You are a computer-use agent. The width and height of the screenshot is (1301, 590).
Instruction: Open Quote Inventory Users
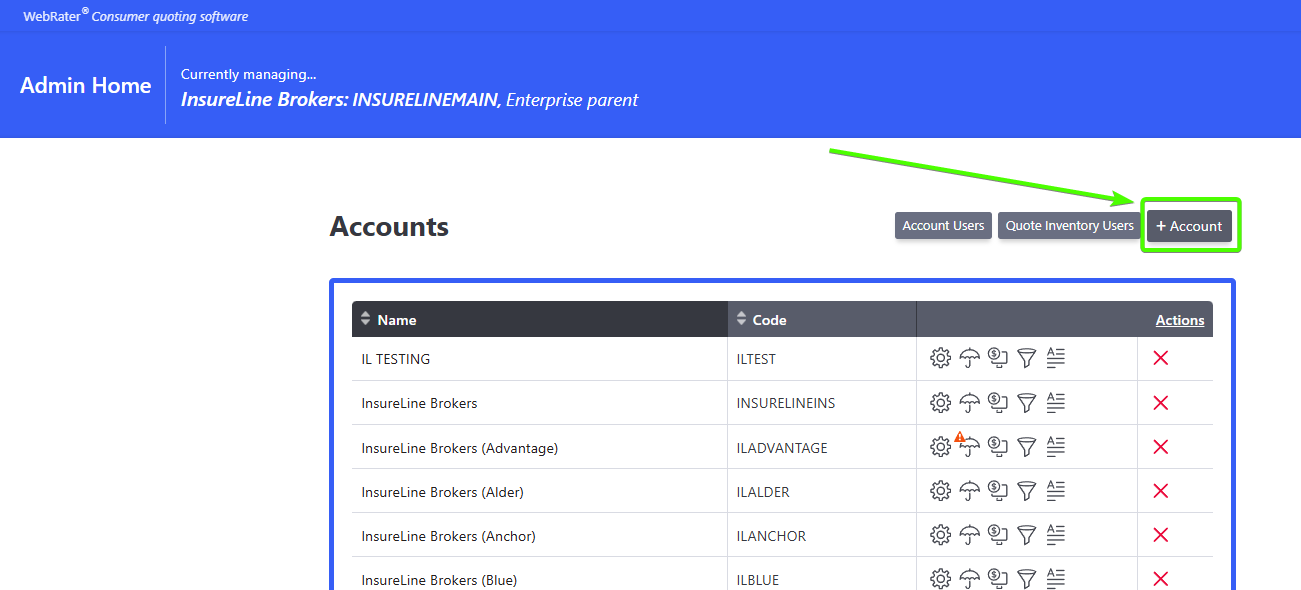point(1070,226)
